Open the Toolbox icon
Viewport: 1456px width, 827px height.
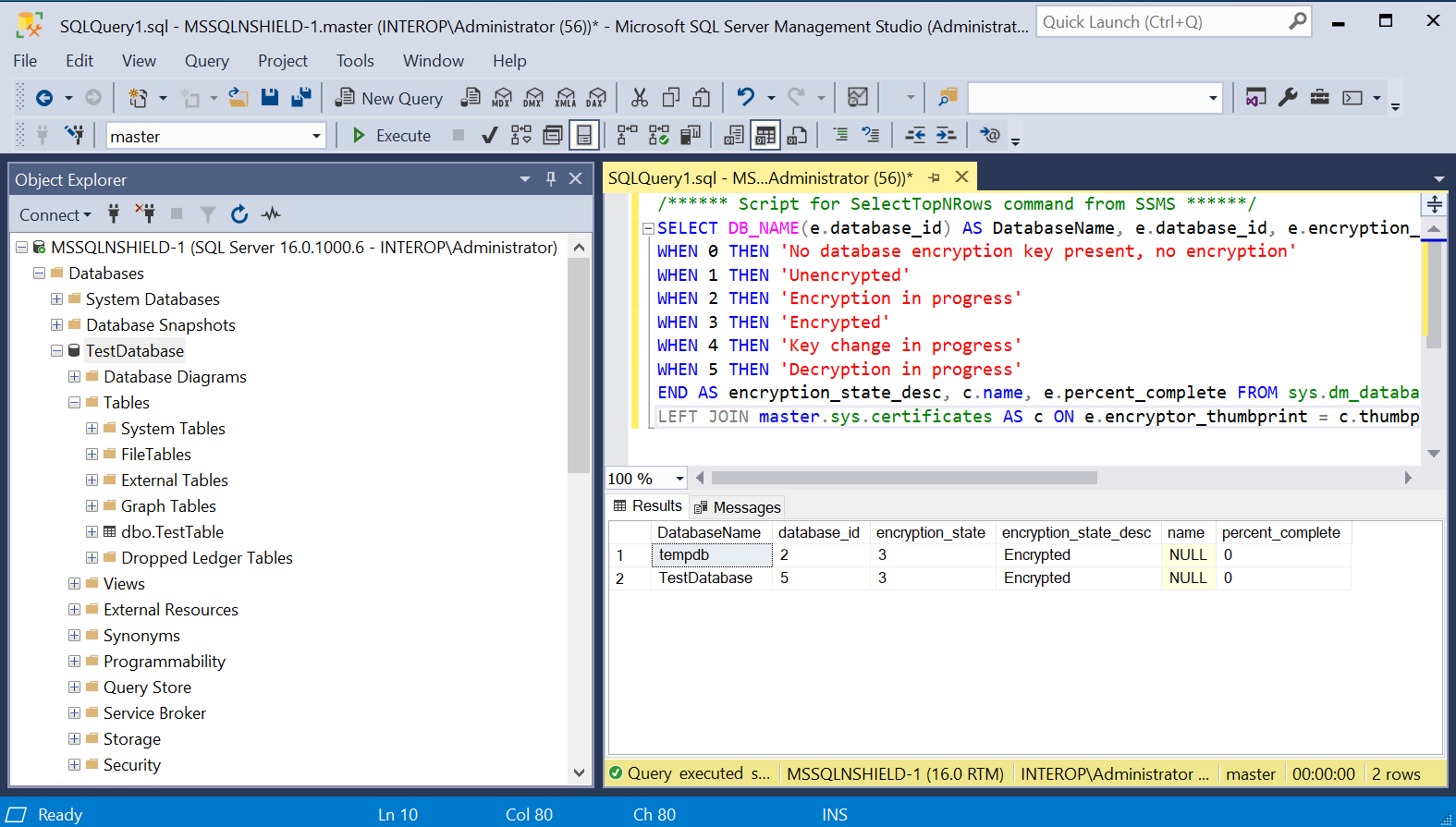pos(1320,97)
